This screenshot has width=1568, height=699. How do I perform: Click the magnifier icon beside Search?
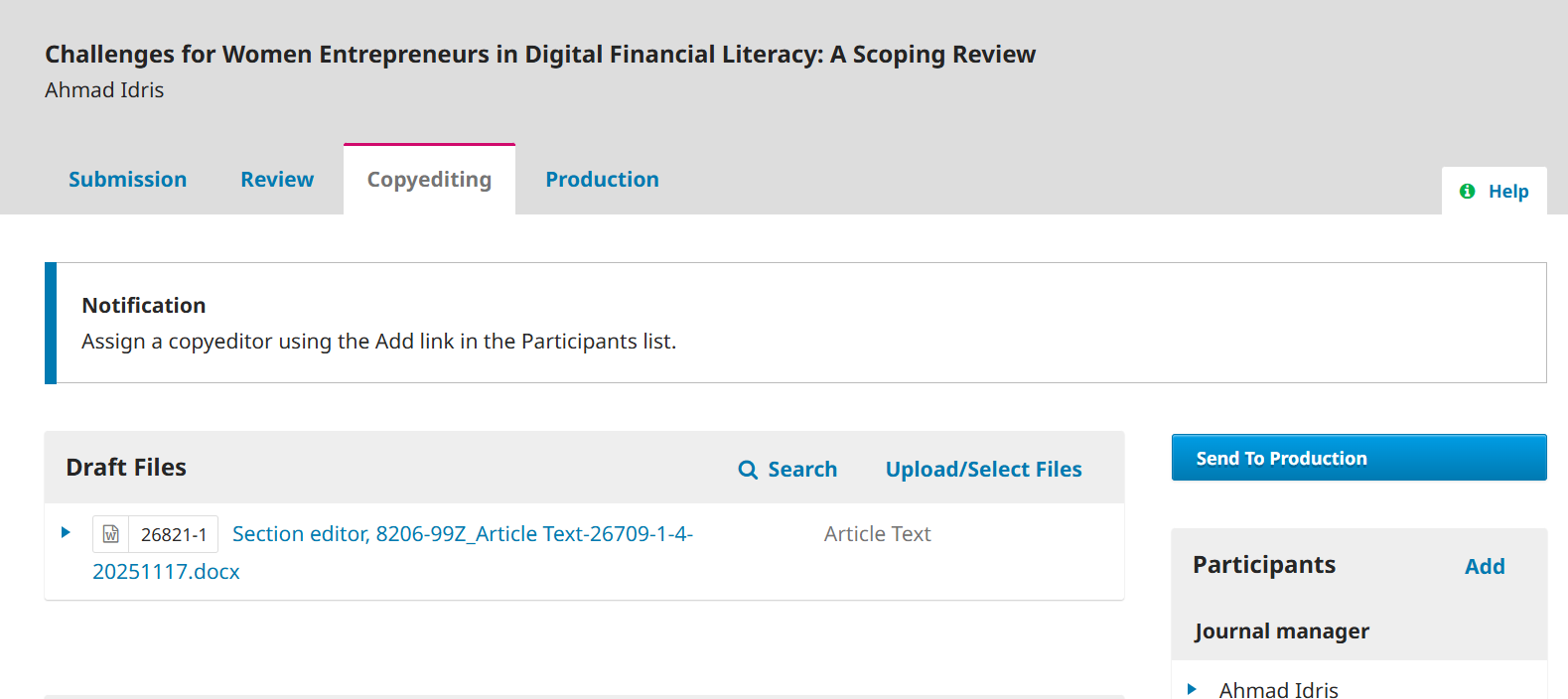(x=748, y=470)
